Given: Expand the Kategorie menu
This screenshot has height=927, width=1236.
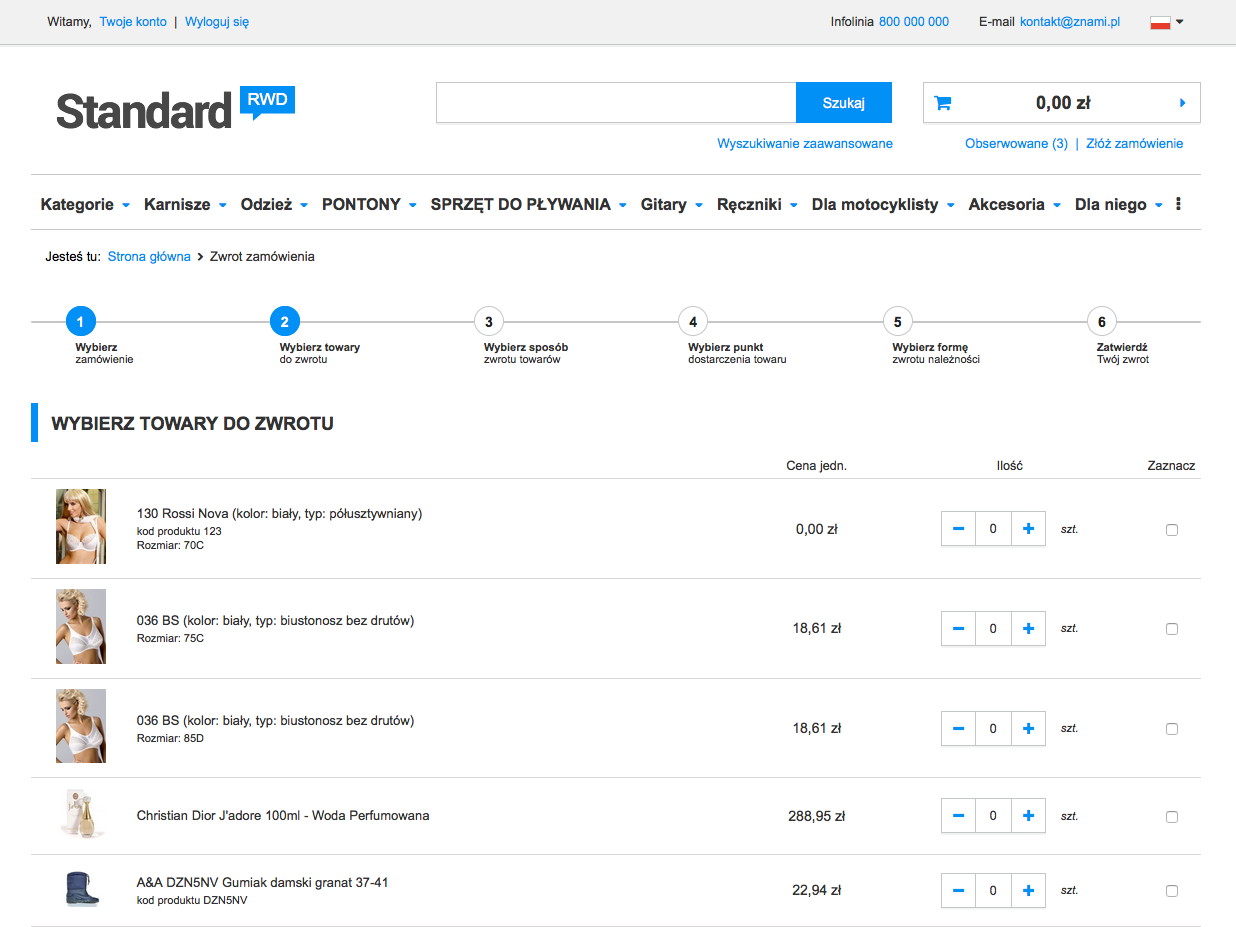Looking at the screenshot, I should [85, 204].
